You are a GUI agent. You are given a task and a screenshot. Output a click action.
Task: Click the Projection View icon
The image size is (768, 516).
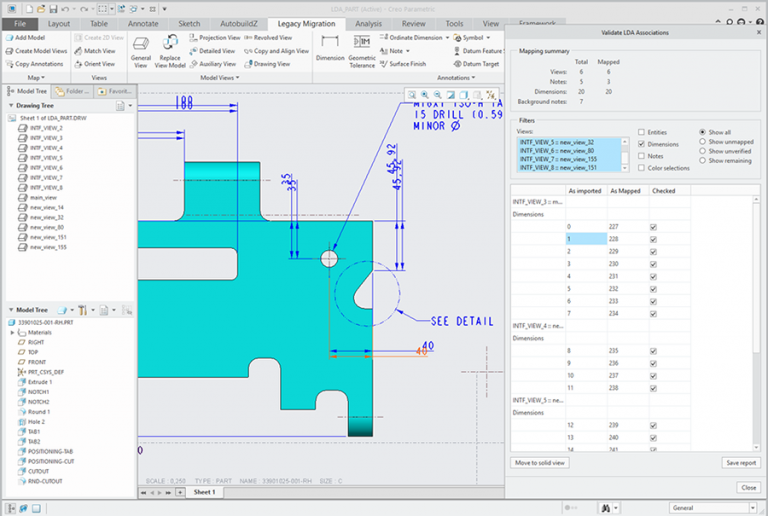pyautogui.click(x=193, y=38)
